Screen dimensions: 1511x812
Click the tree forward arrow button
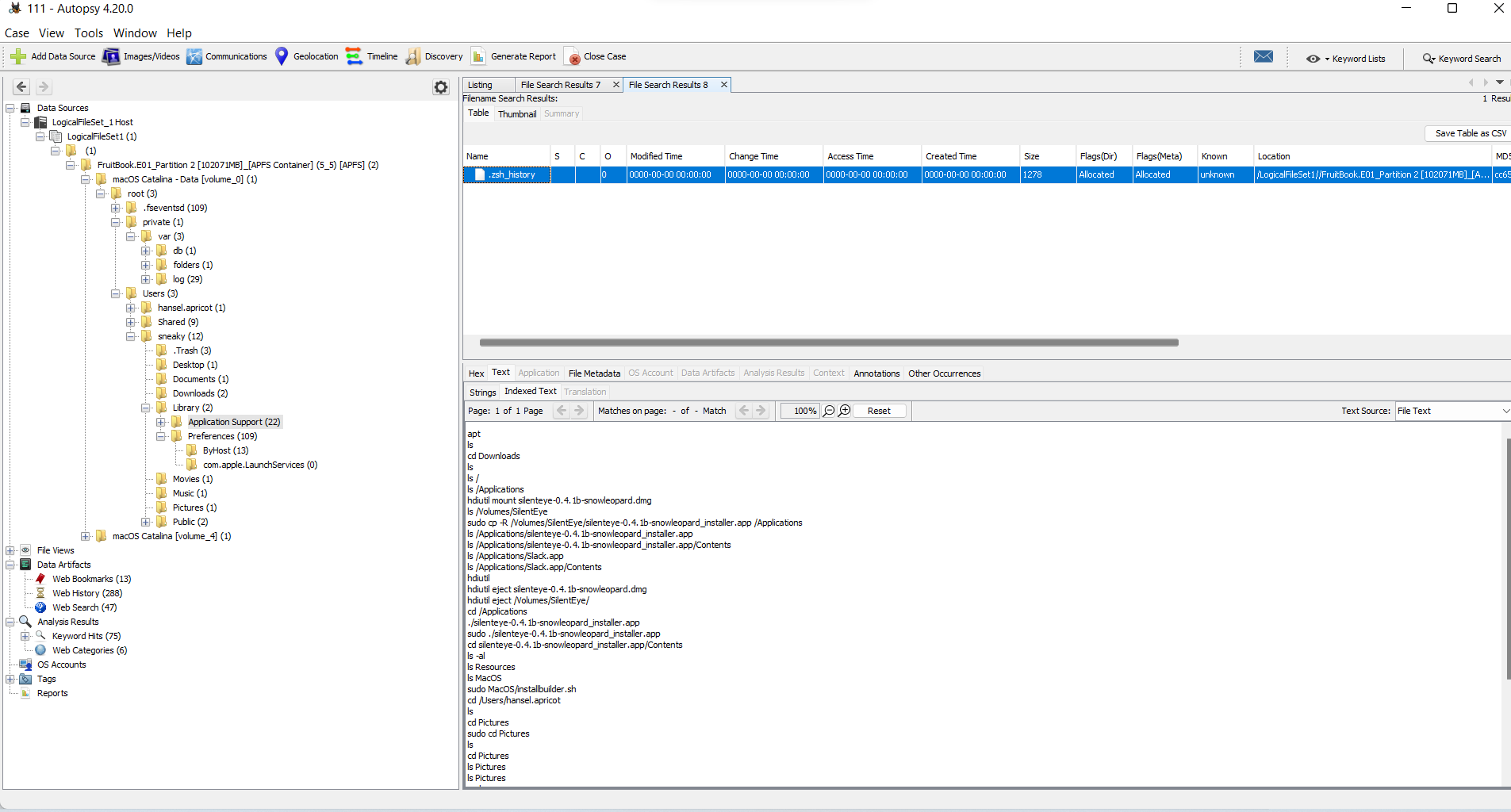44,87
